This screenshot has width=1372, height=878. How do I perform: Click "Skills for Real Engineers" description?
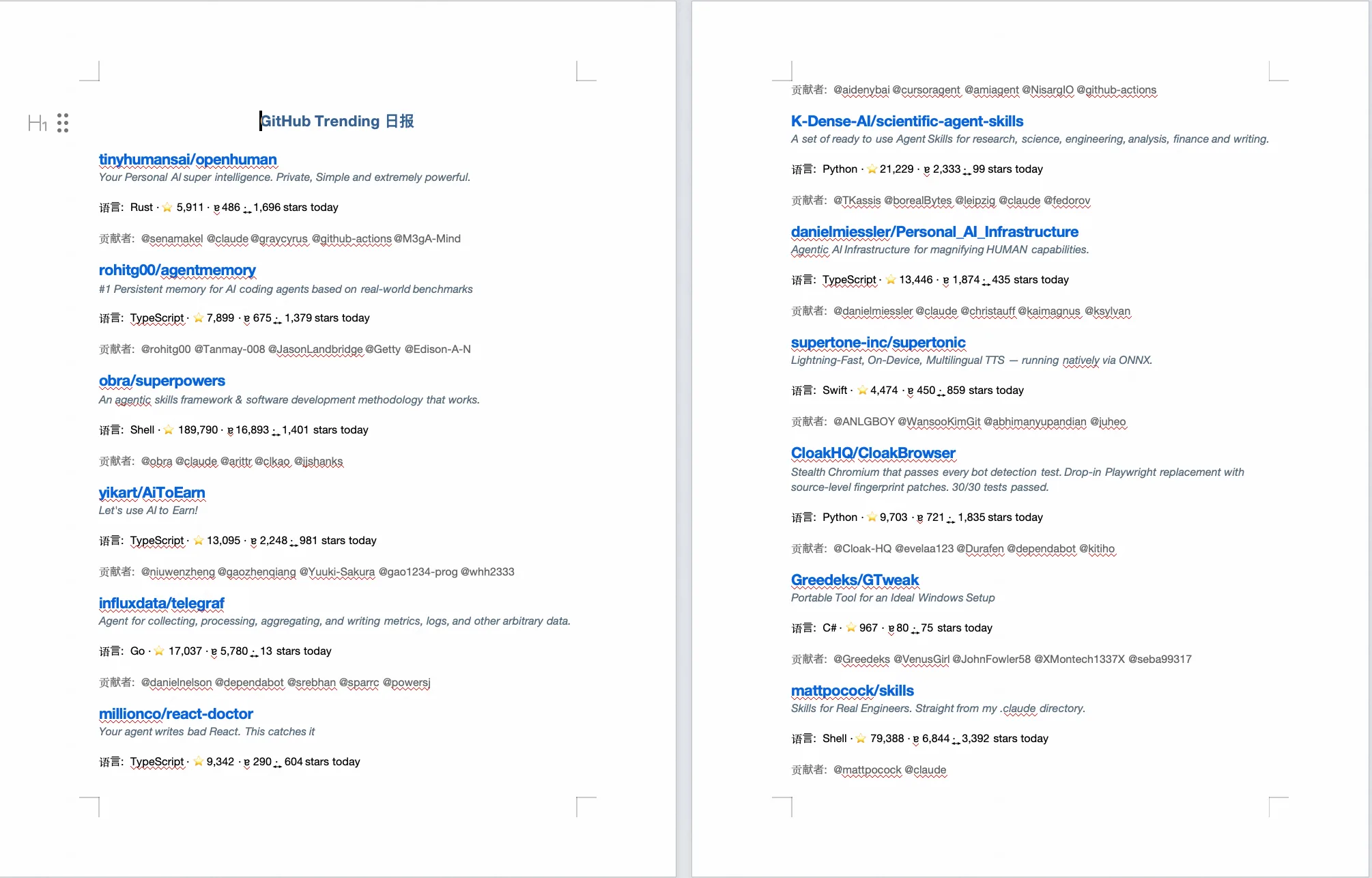coord(938,709)
